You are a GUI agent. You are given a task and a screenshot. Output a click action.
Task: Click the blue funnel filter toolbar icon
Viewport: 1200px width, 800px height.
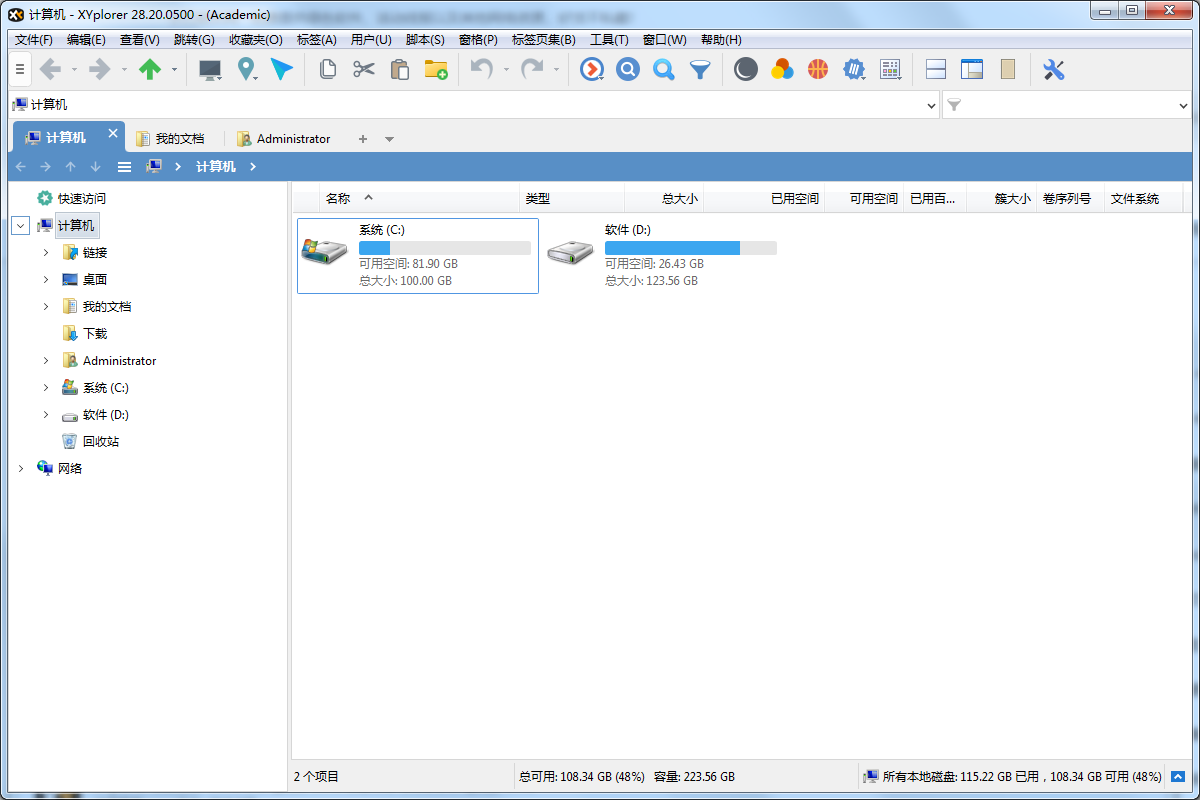[x=700, y=69]
